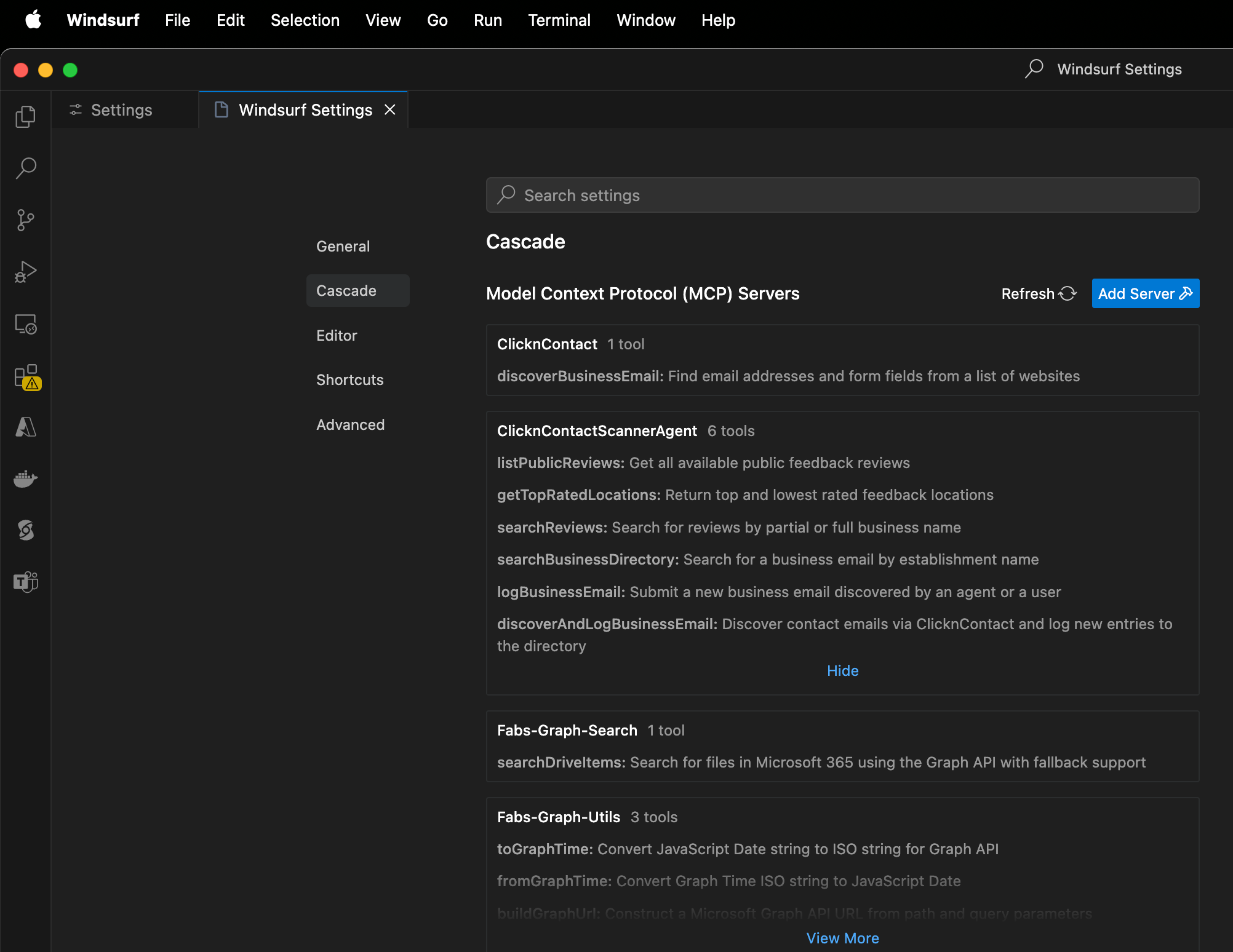This screenshot has height=952, width=1233.
Task: Open the Teams Toolkit view
Action: (x=25, y=582)
